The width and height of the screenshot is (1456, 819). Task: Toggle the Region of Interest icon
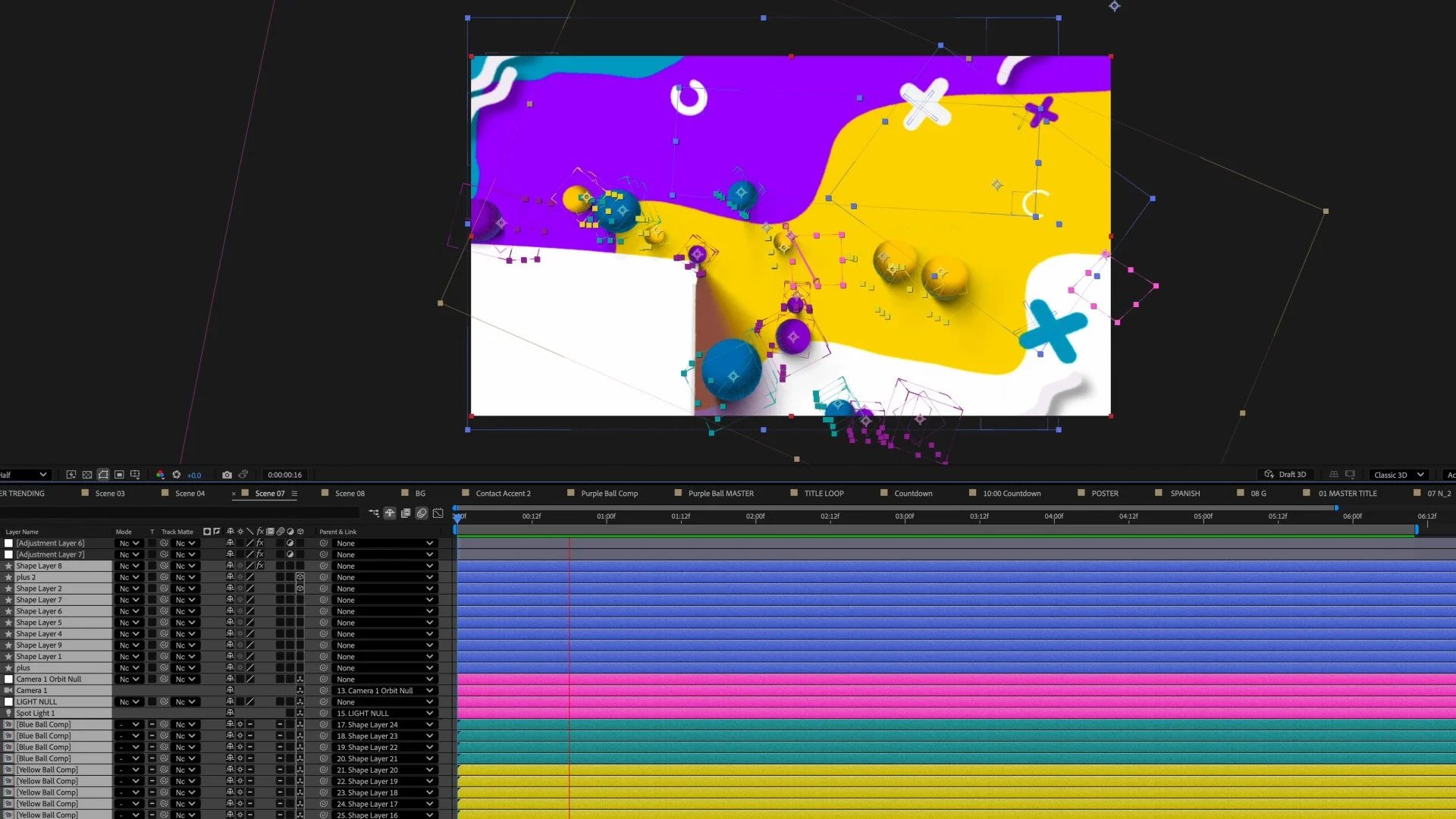point(119,475)
